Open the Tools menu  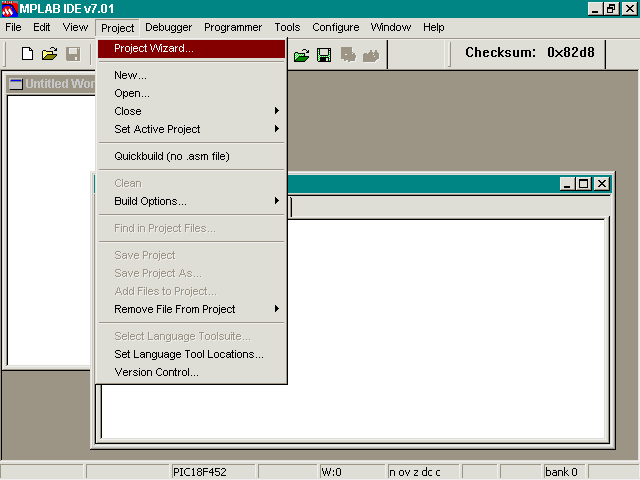(x=287, y=27)
